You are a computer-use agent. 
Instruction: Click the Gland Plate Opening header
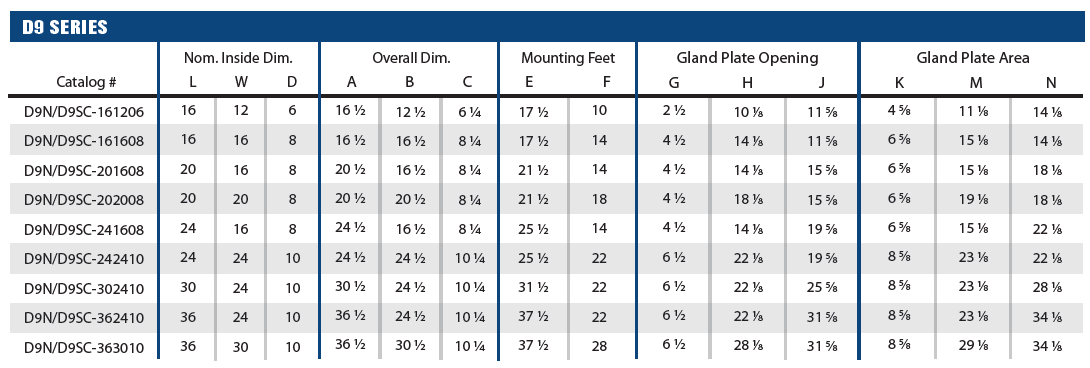tap(747, 58)
